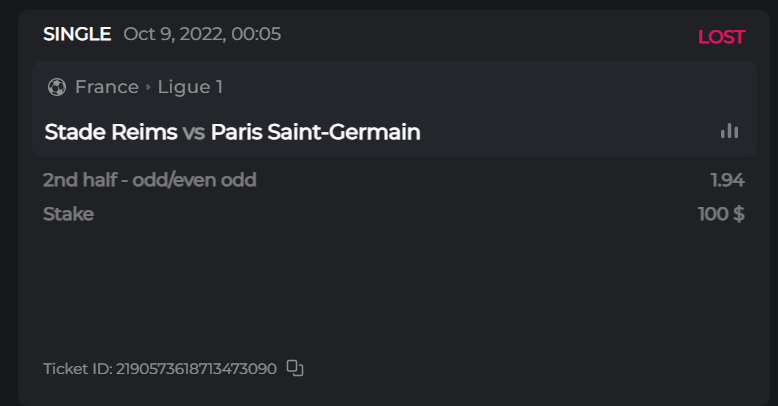Click the "Ticket ID:" label text
Screen dimensions: 778x406
point(78,368)
